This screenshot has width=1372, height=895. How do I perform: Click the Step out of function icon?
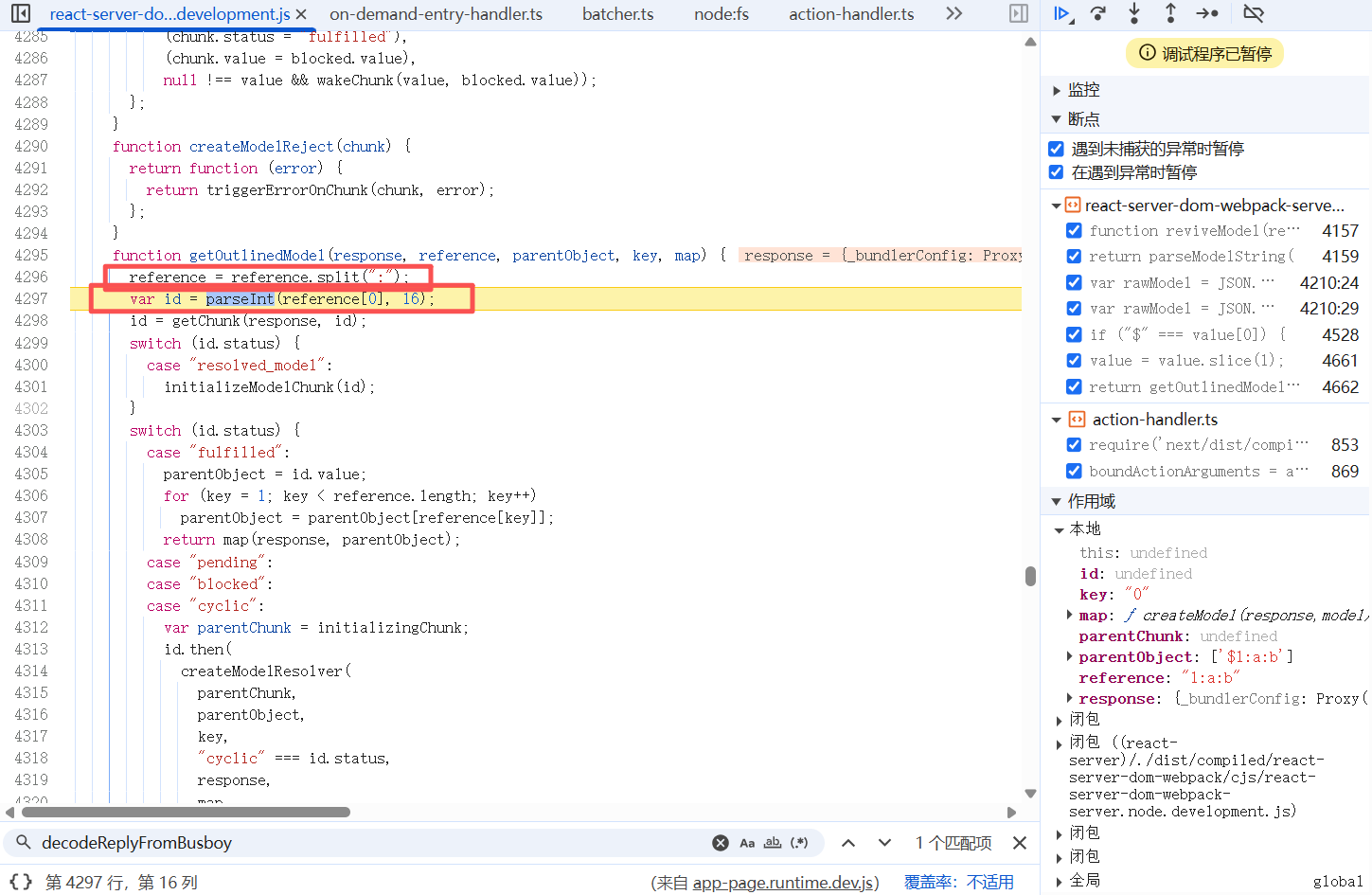[1170, 13]
